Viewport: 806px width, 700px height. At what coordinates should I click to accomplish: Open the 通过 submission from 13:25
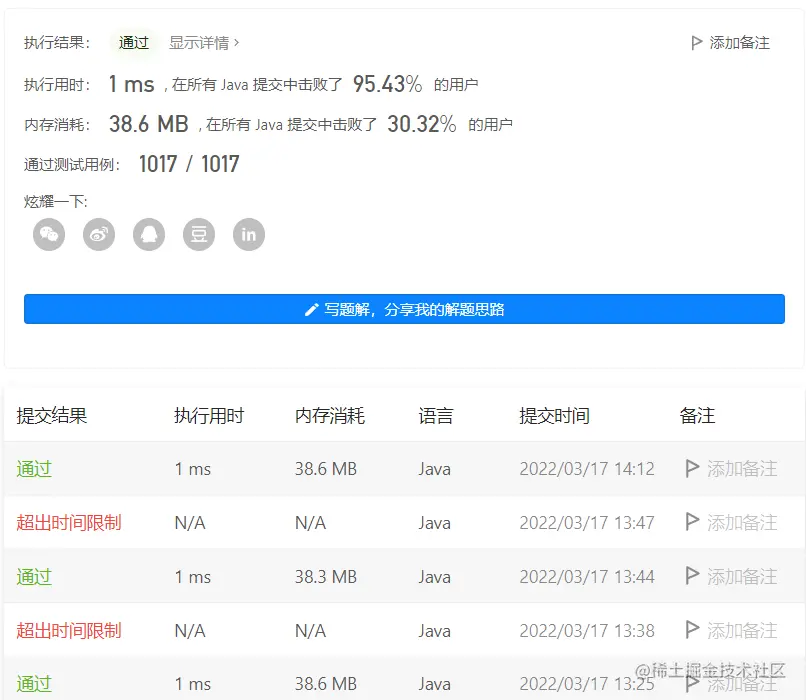point(34,684)
